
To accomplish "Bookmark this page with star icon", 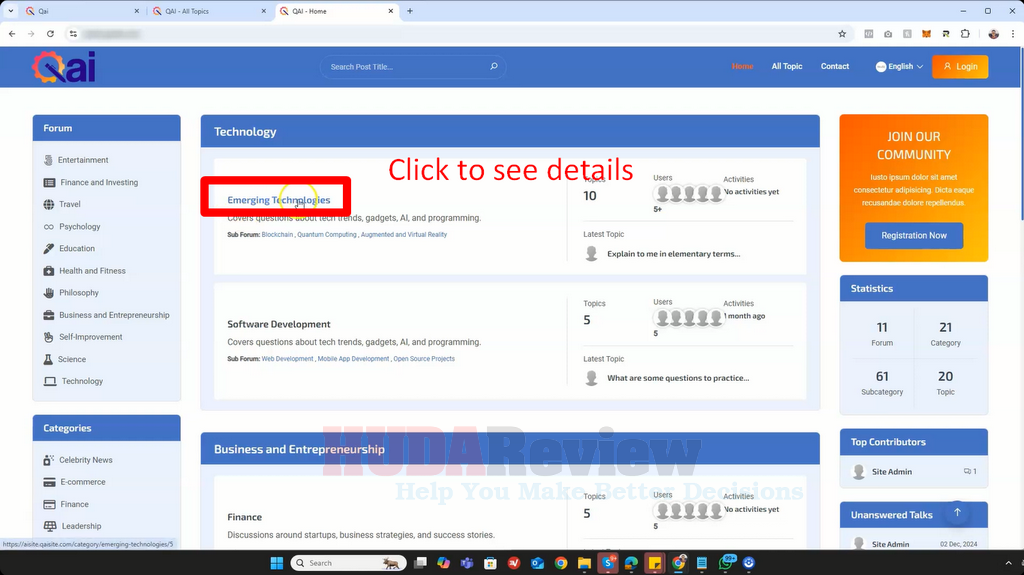I will (843, 33).
